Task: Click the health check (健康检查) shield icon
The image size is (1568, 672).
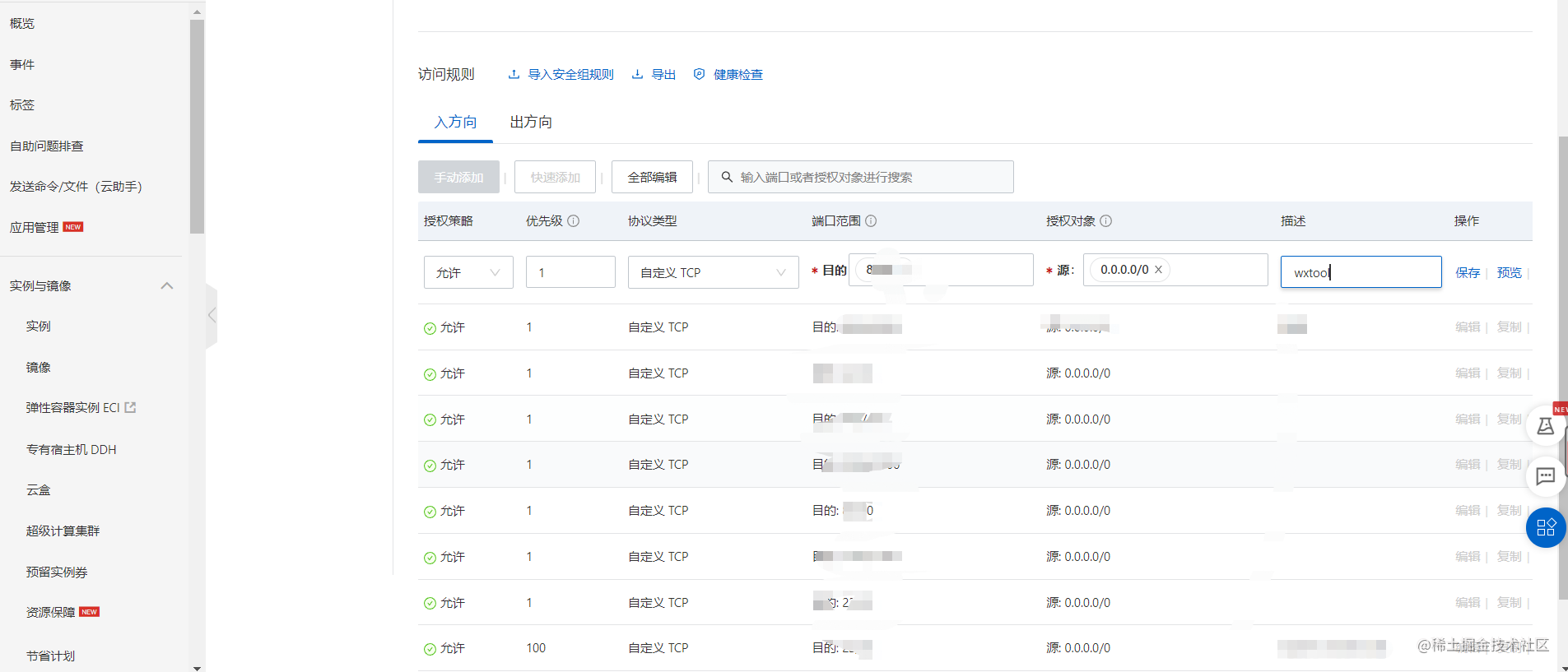Action: tap(699, 74)
